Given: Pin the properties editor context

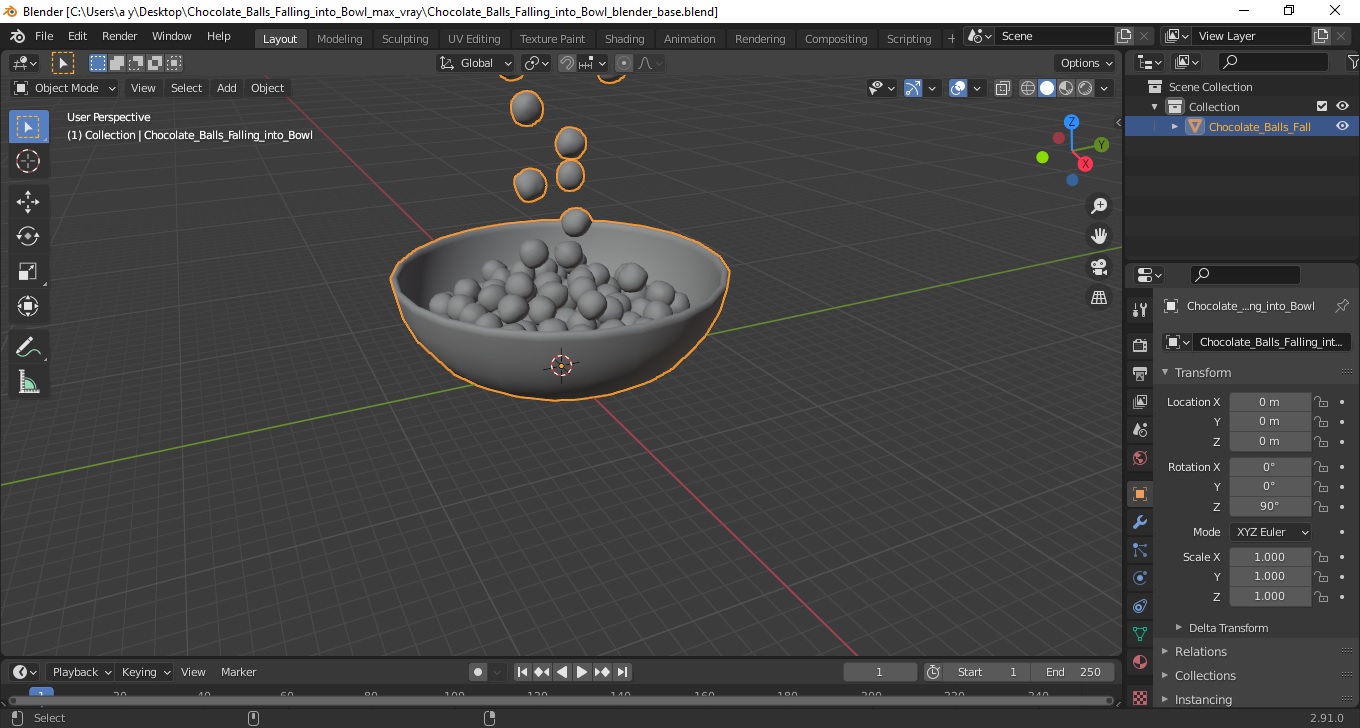Looking at the screenshot, I should 1342,306.
